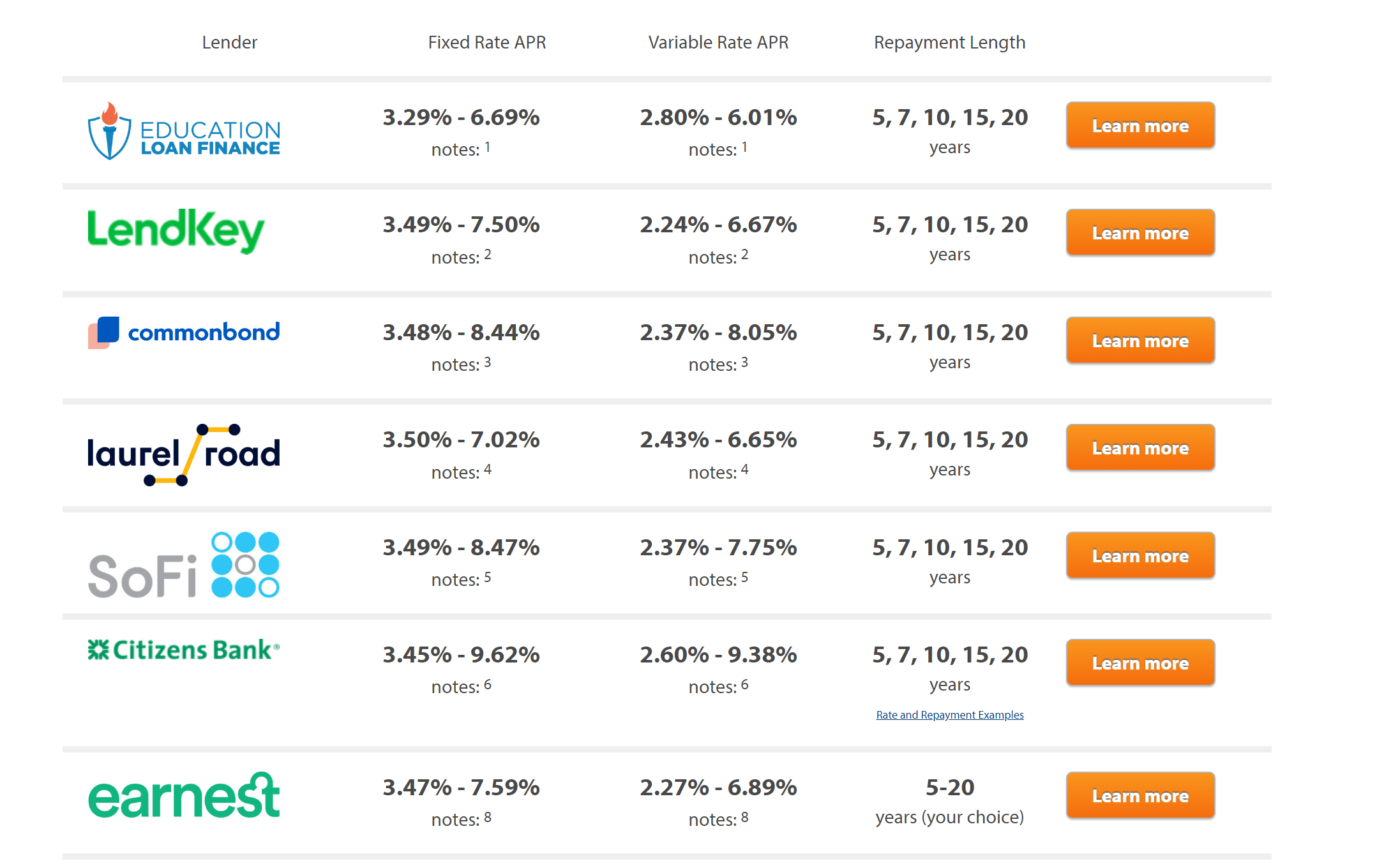Click the Citizens Bank logo
The height and width of the screenshot is (868, 1384).
[184, 650]
